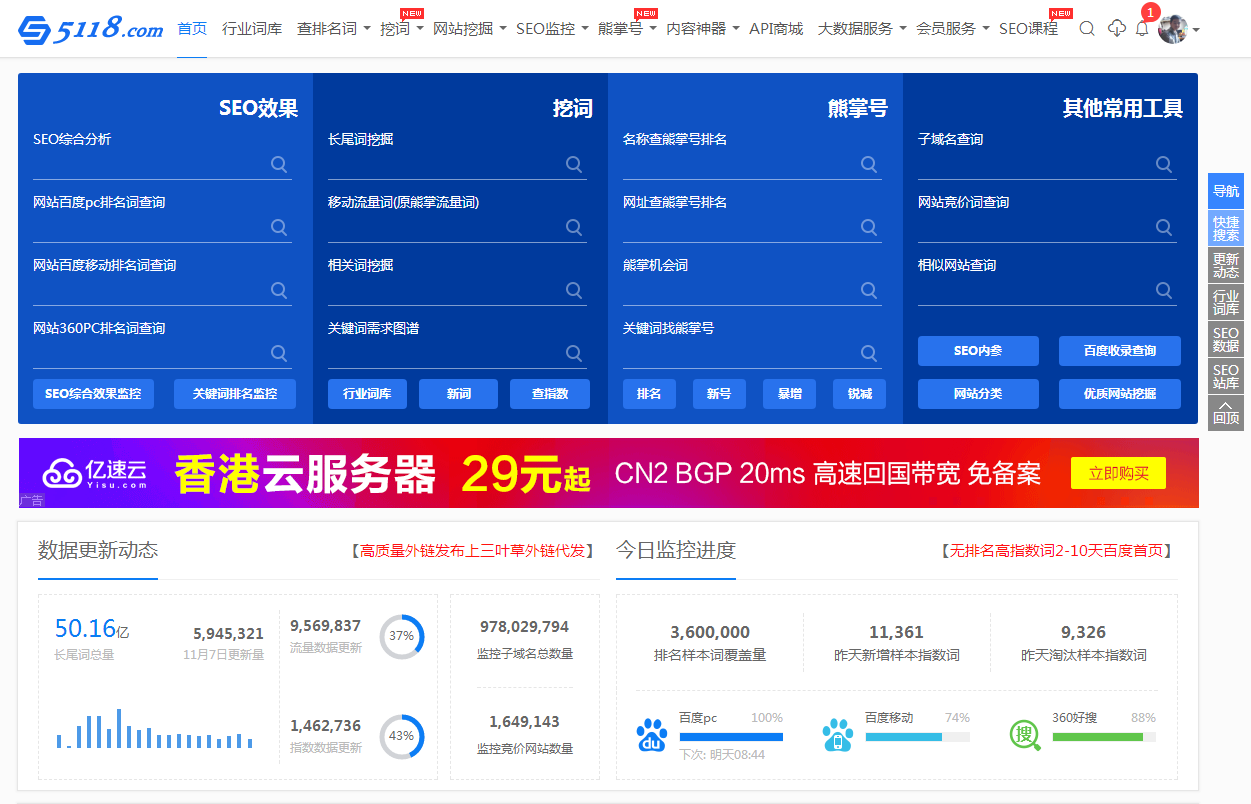Click 立即购买 on ad banner
Image resolution: width=1251 pixels, height=804 pixels.
1118,473
